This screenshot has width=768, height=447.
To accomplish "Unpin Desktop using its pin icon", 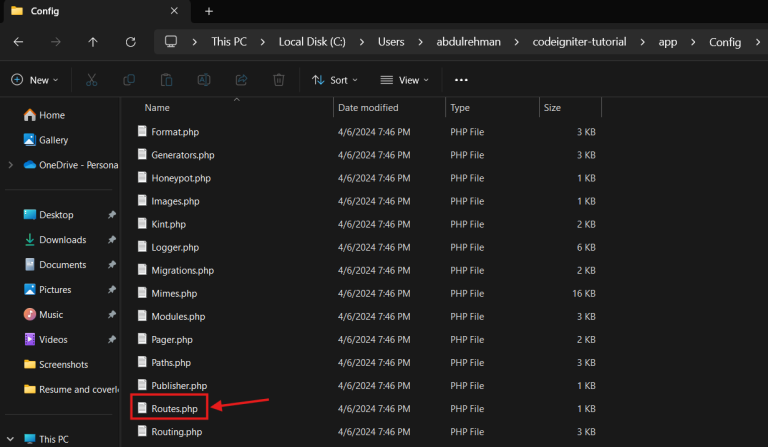I will click(x=112, y=214).
